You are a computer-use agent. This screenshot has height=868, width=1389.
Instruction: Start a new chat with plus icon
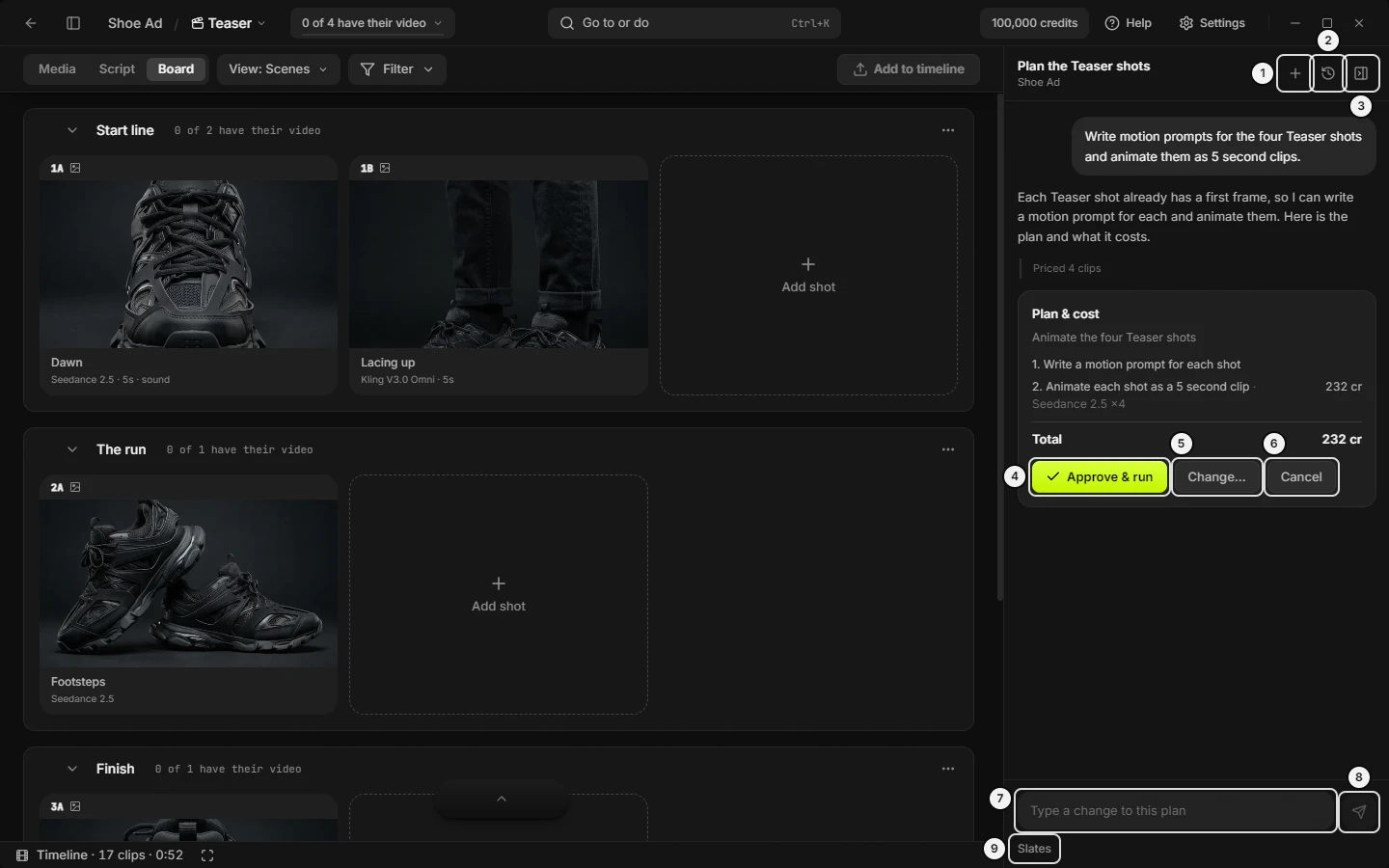coord(1295,73)
